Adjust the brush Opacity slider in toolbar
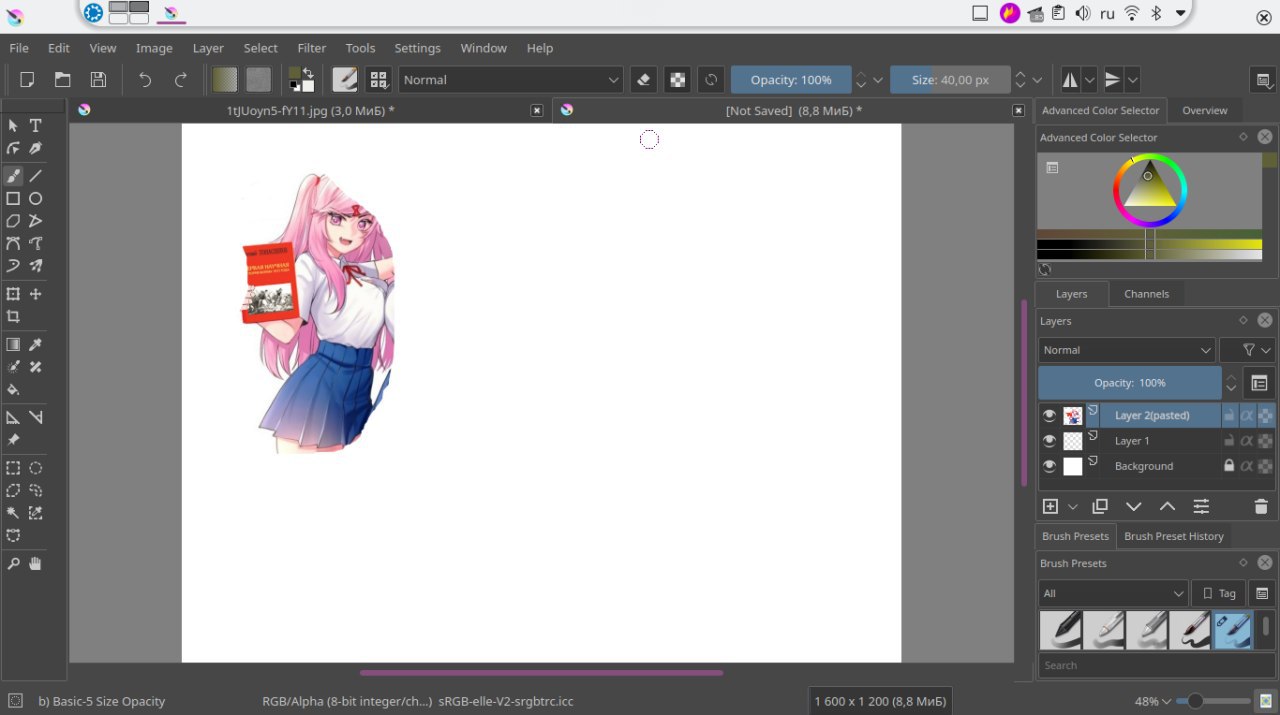The width and height of the screenshot is (1280, 715). coord(791,80)
